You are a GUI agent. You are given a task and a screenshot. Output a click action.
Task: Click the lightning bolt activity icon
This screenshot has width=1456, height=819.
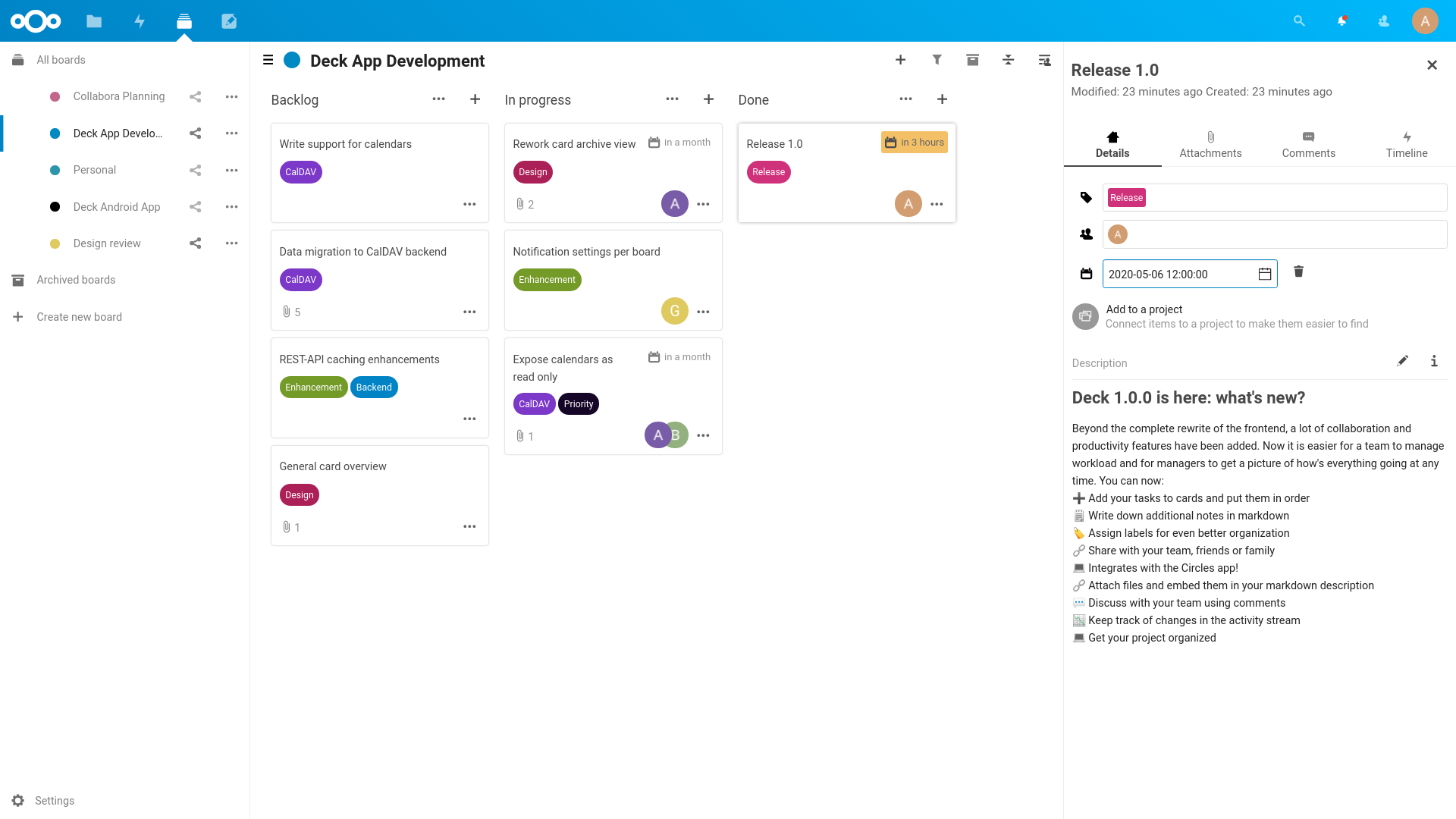click(x=139, y=20)
